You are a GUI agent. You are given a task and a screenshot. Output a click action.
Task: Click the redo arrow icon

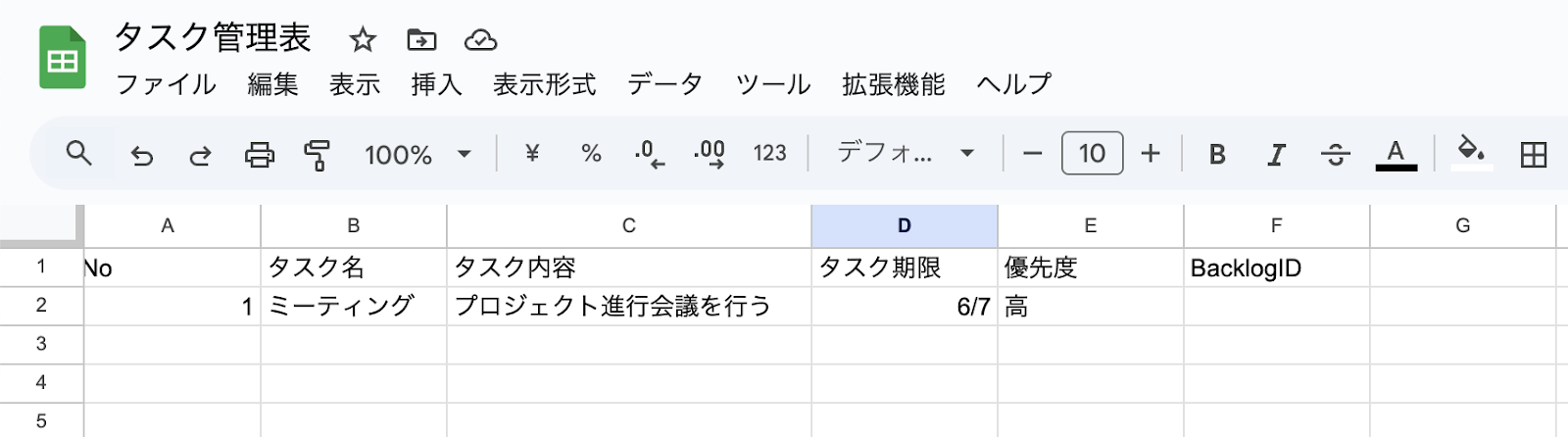(x=200, y=155)
